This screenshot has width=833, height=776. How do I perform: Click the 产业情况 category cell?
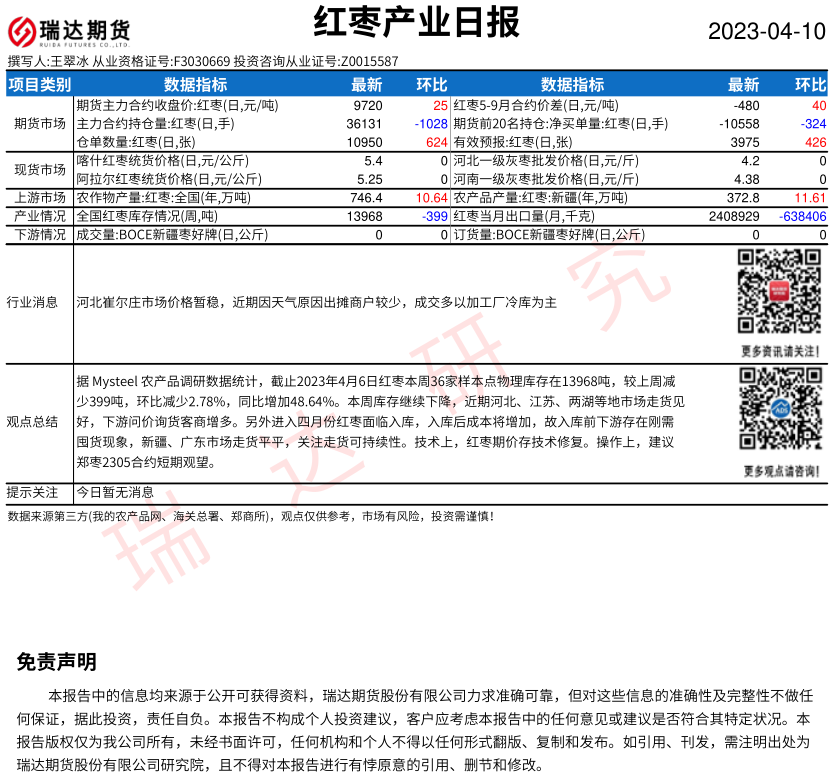click(x=40, y=216)
